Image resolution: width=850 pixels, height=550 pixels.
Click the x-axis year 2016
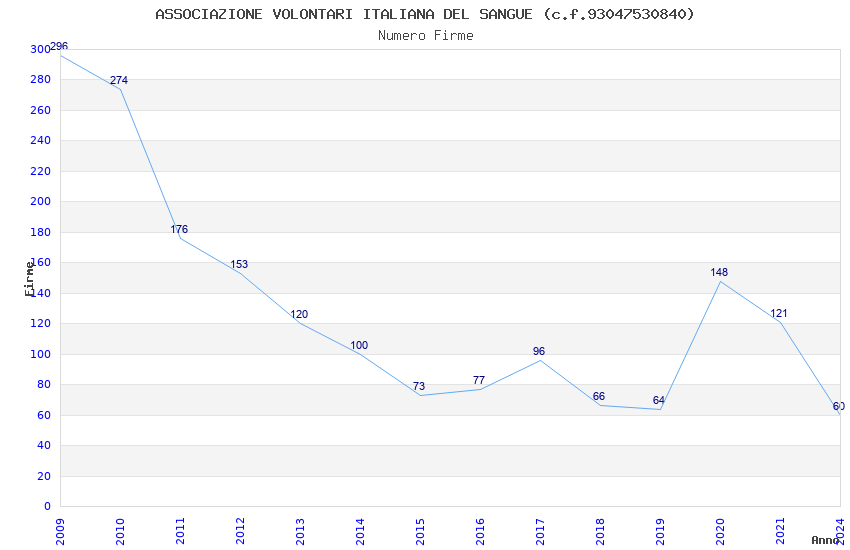point(480,531)
